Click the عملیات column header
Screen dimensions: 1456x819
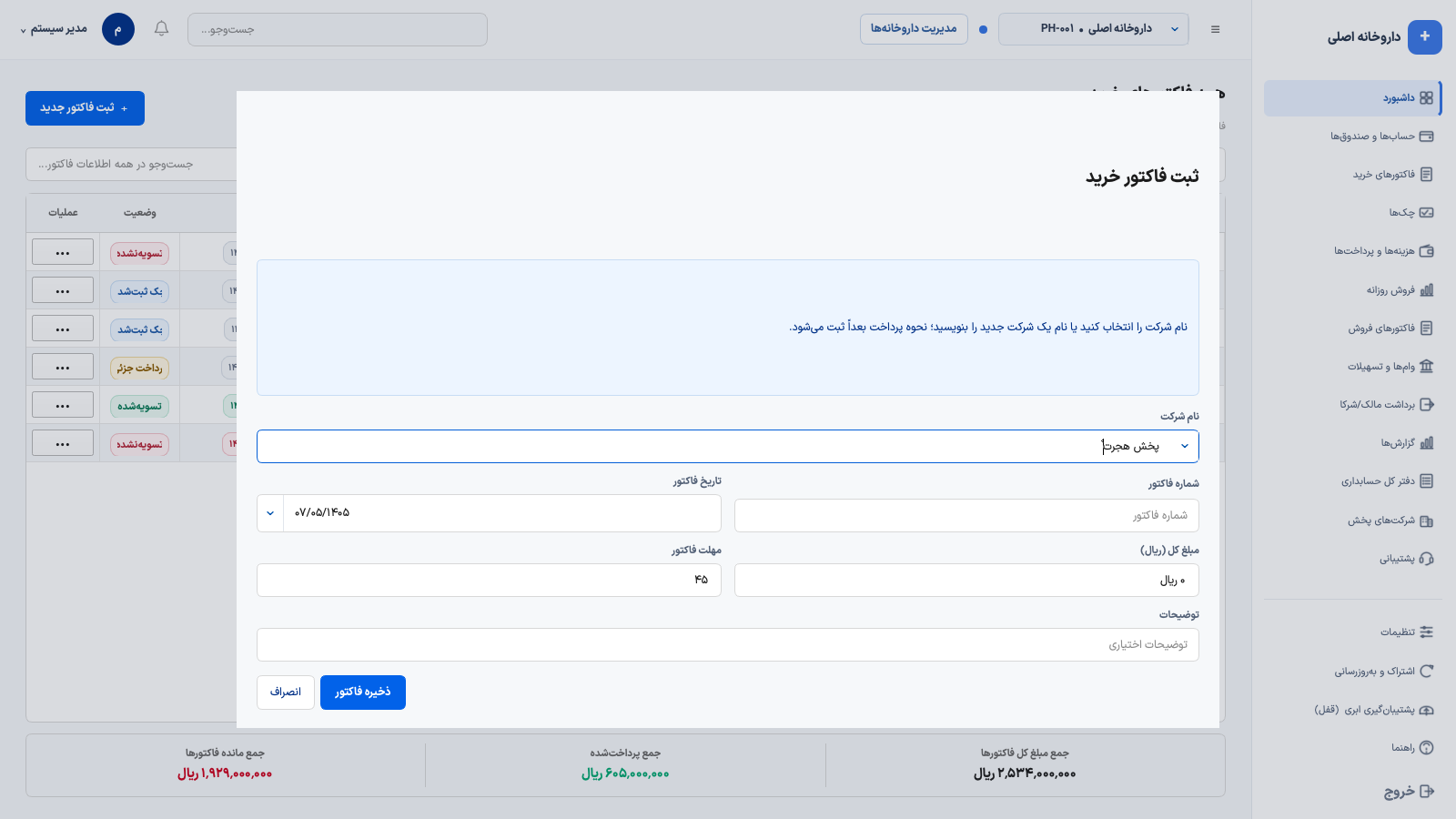coord(63,213)
